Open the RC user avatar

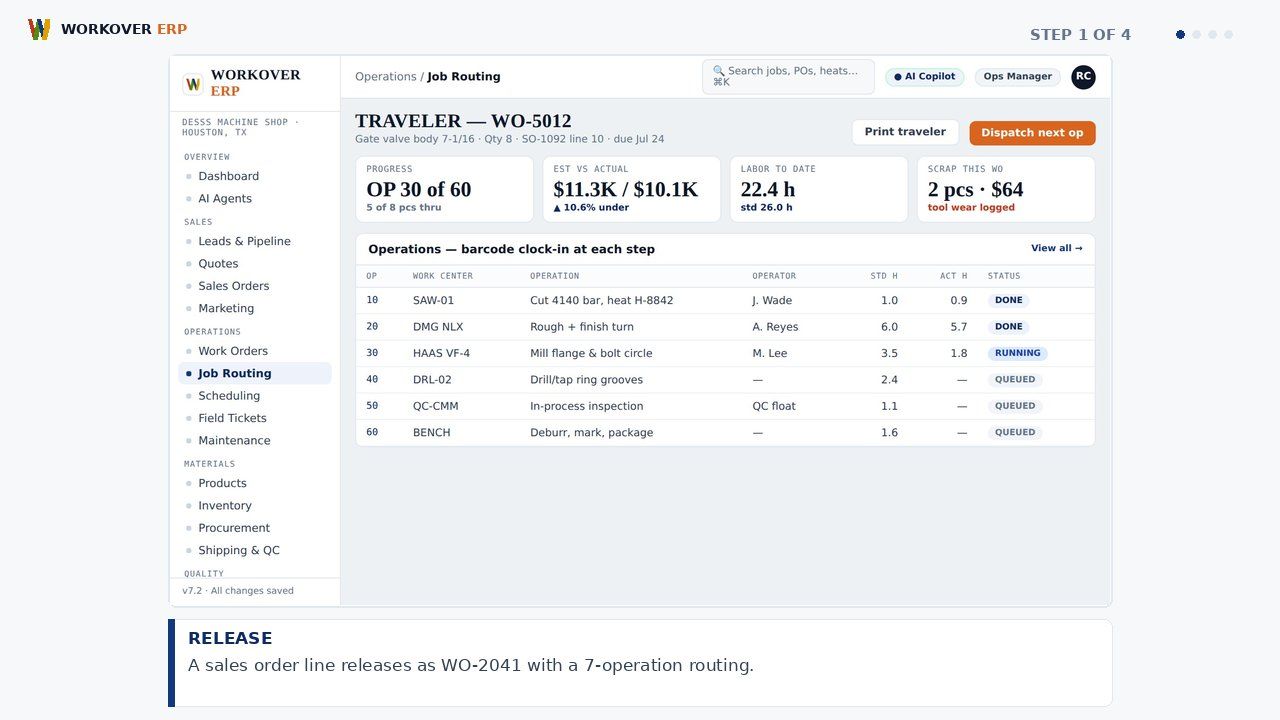(x=1083, y=77)
